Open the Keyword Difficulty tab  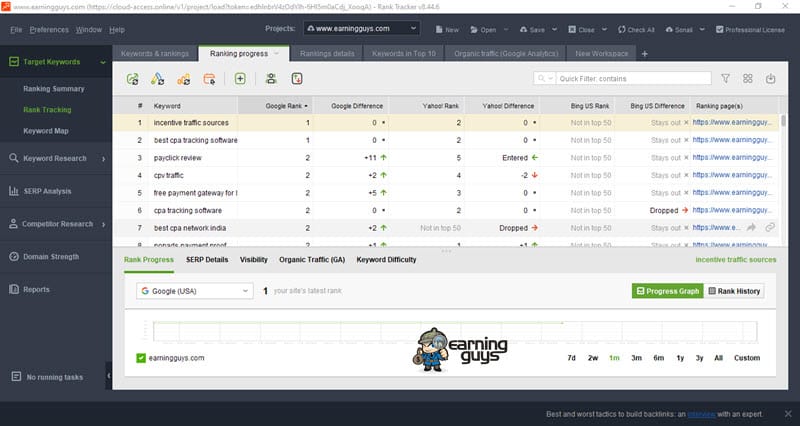pyautogui.click(x=386, y=260)
